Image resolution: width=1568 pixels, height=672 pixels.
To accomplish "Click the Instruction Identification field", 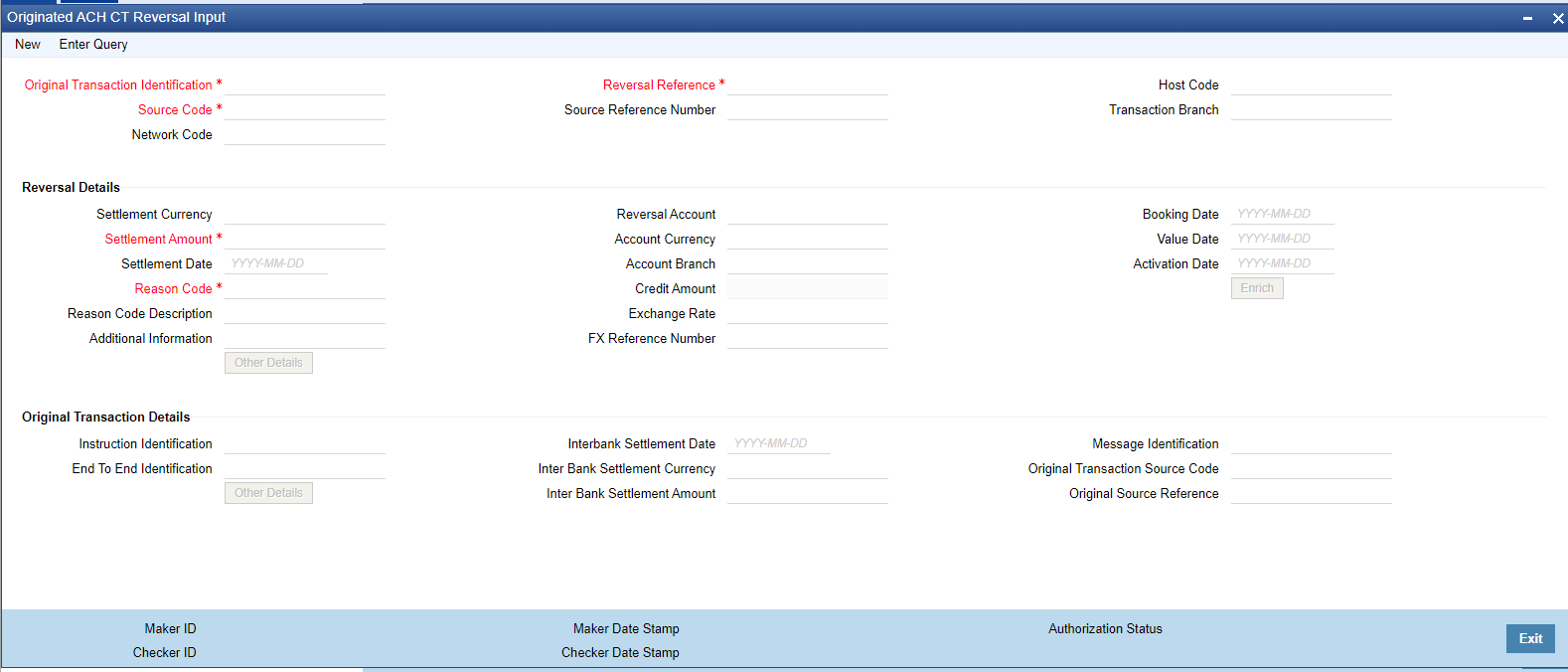I will click(x=305, y=443).
